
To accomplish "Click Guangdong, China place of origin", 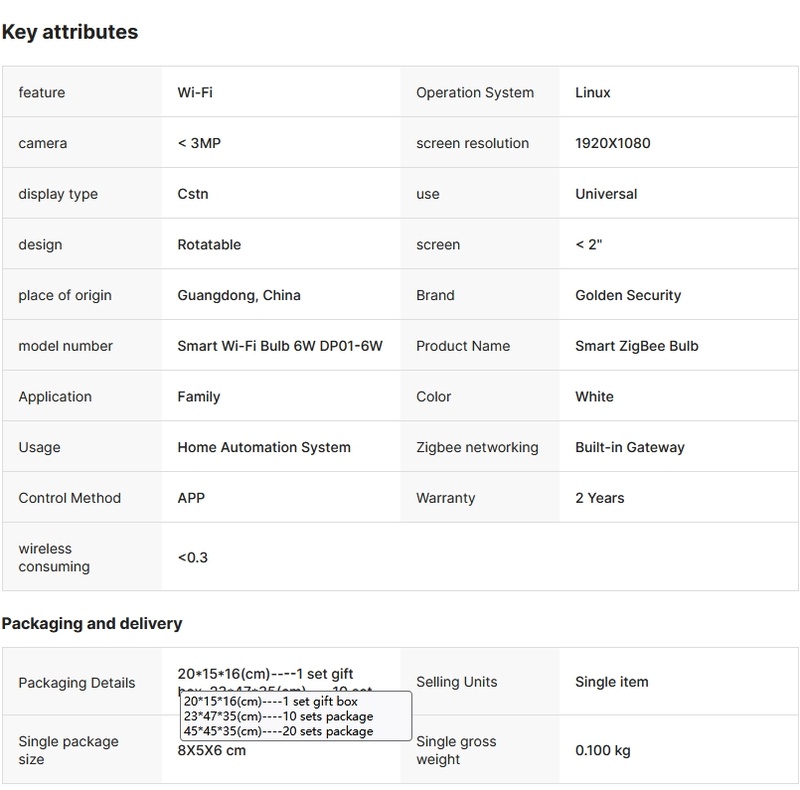I will click(x=239, y=296).
